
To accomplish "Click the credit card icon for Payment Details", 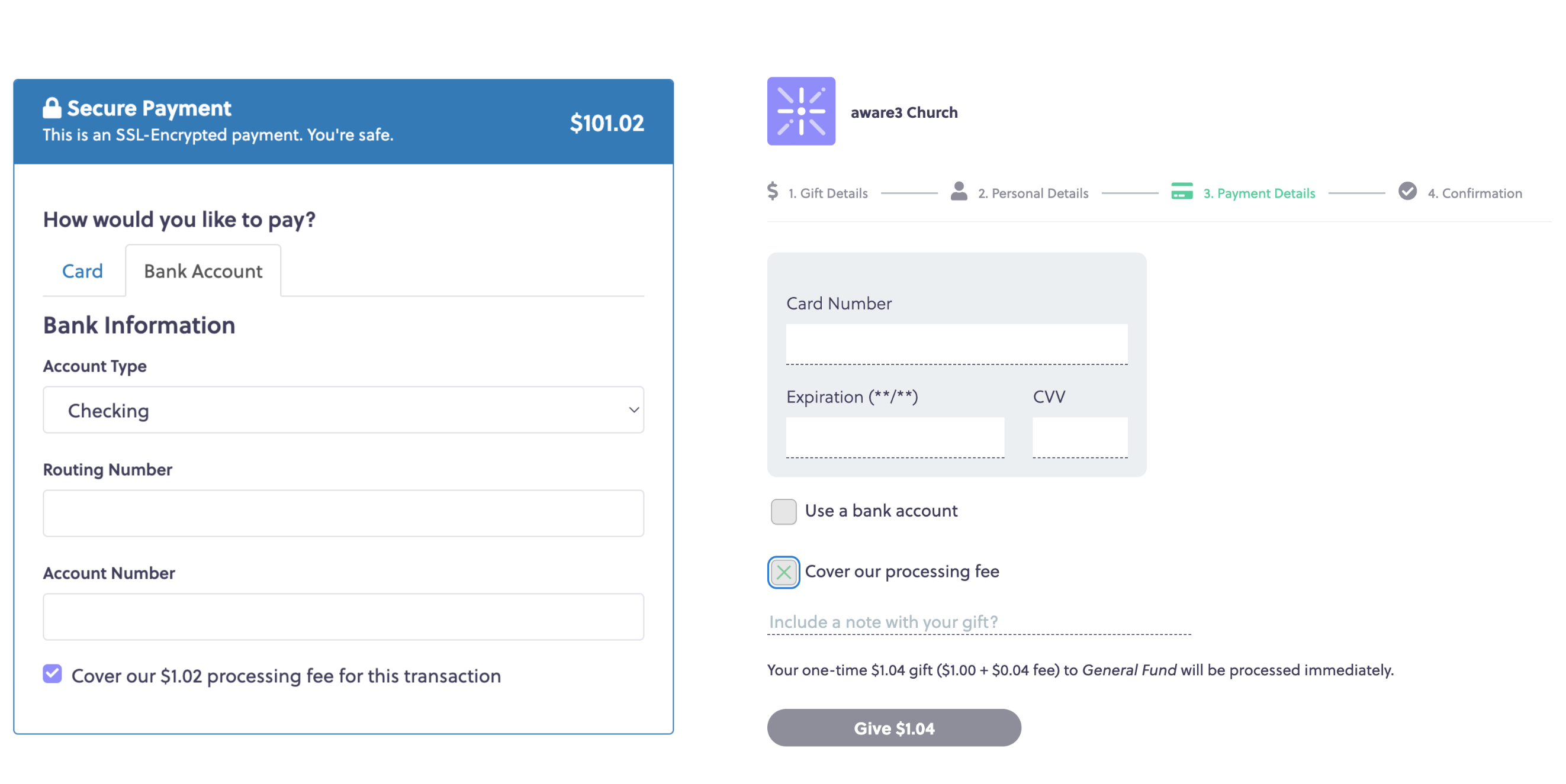I will [1182, 192].
